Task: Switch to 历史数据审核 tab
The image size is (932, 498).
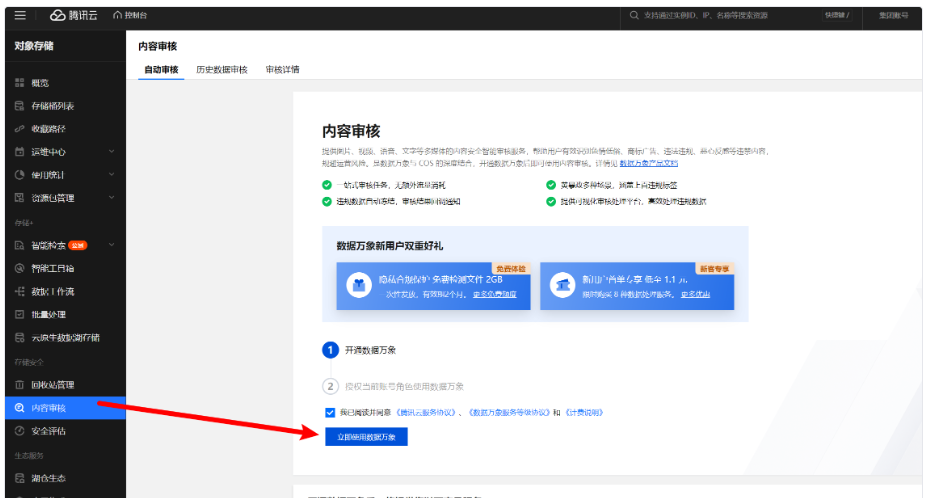Action: [222, 70]
